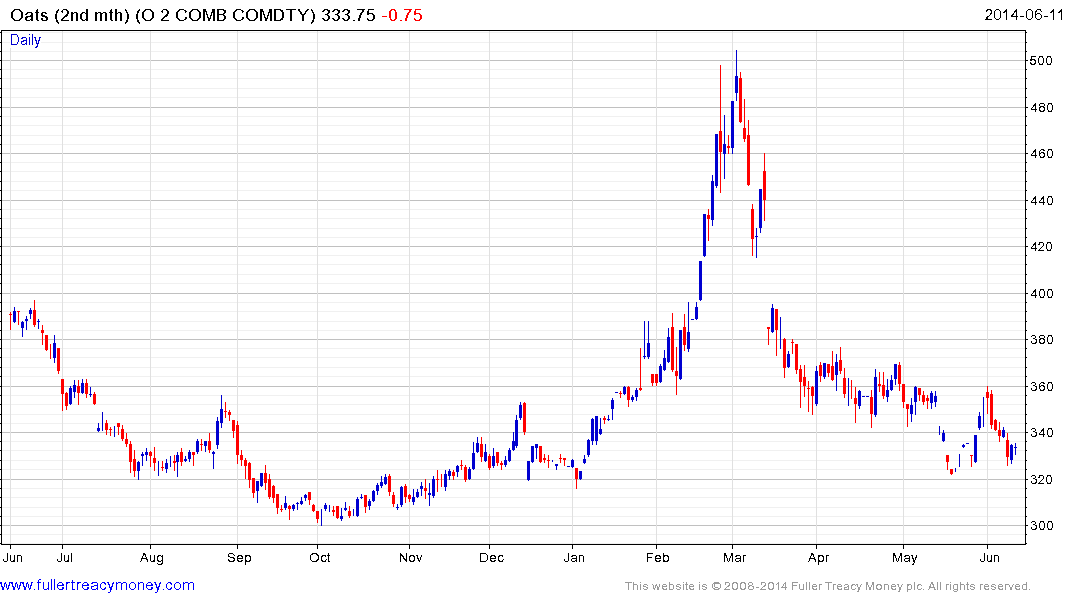Click the 380 price axis label

pyautogui.click(x=1041, y=340)
